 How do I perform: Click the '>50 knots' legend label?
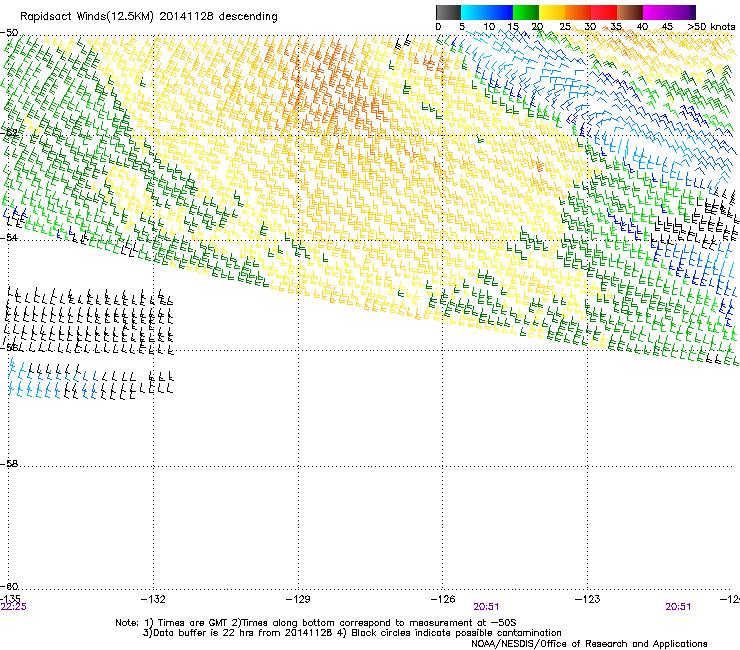tap(712, 27)
